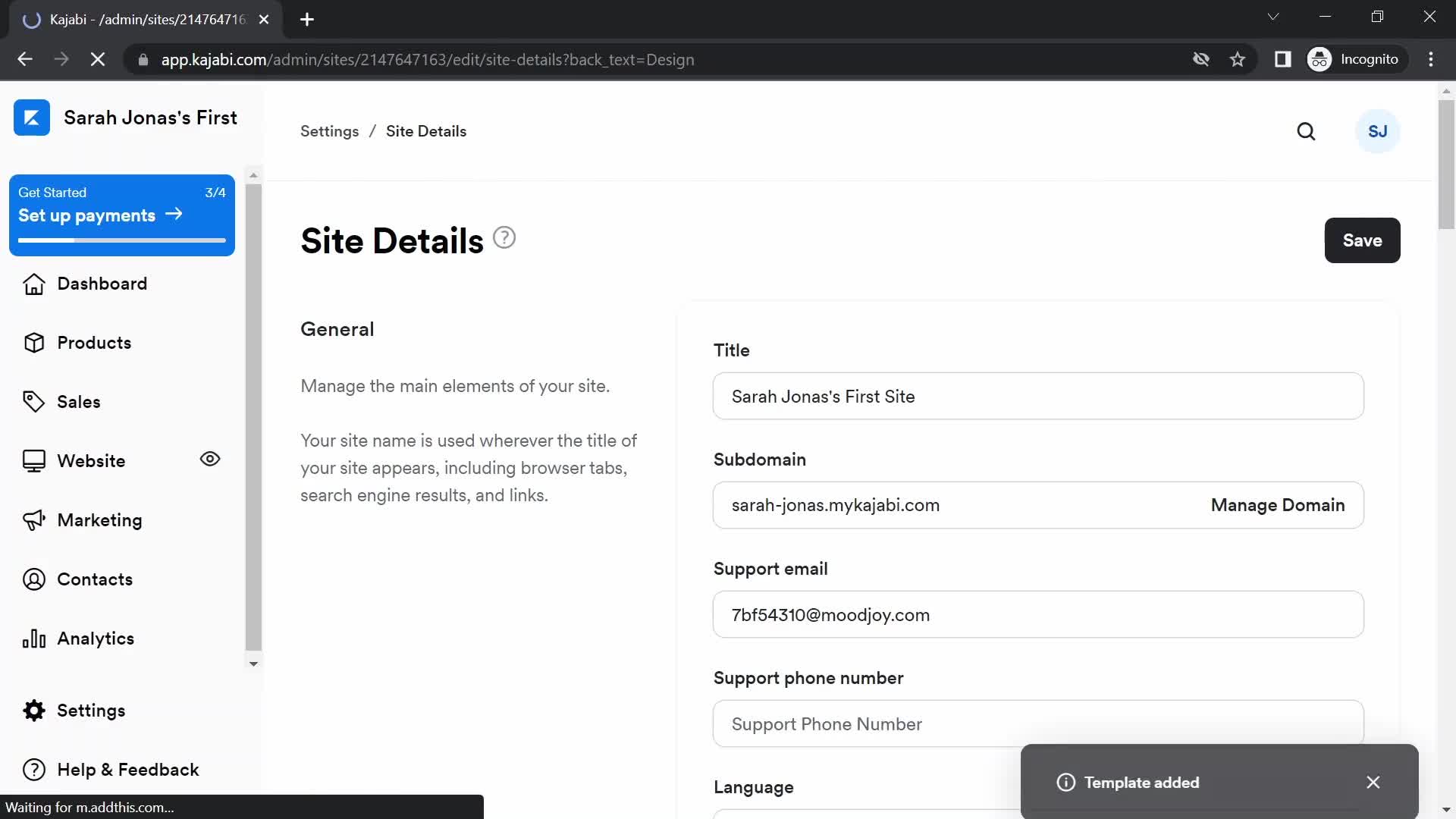Open Chrome three-dot menu

pyautogui.click(x=1431, y=59)
